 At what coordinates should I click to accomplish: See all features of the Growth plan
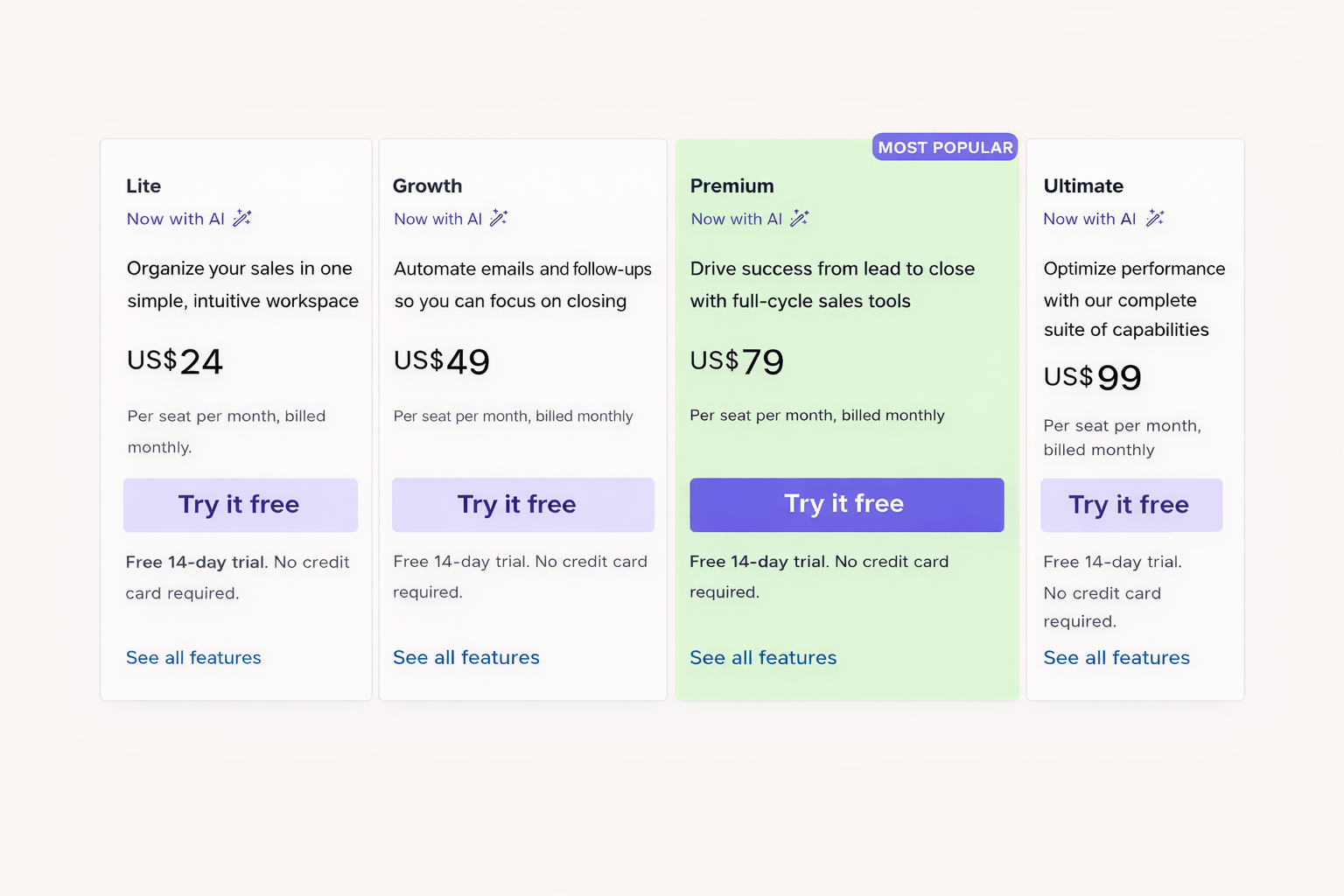click(x=465, y=657)
